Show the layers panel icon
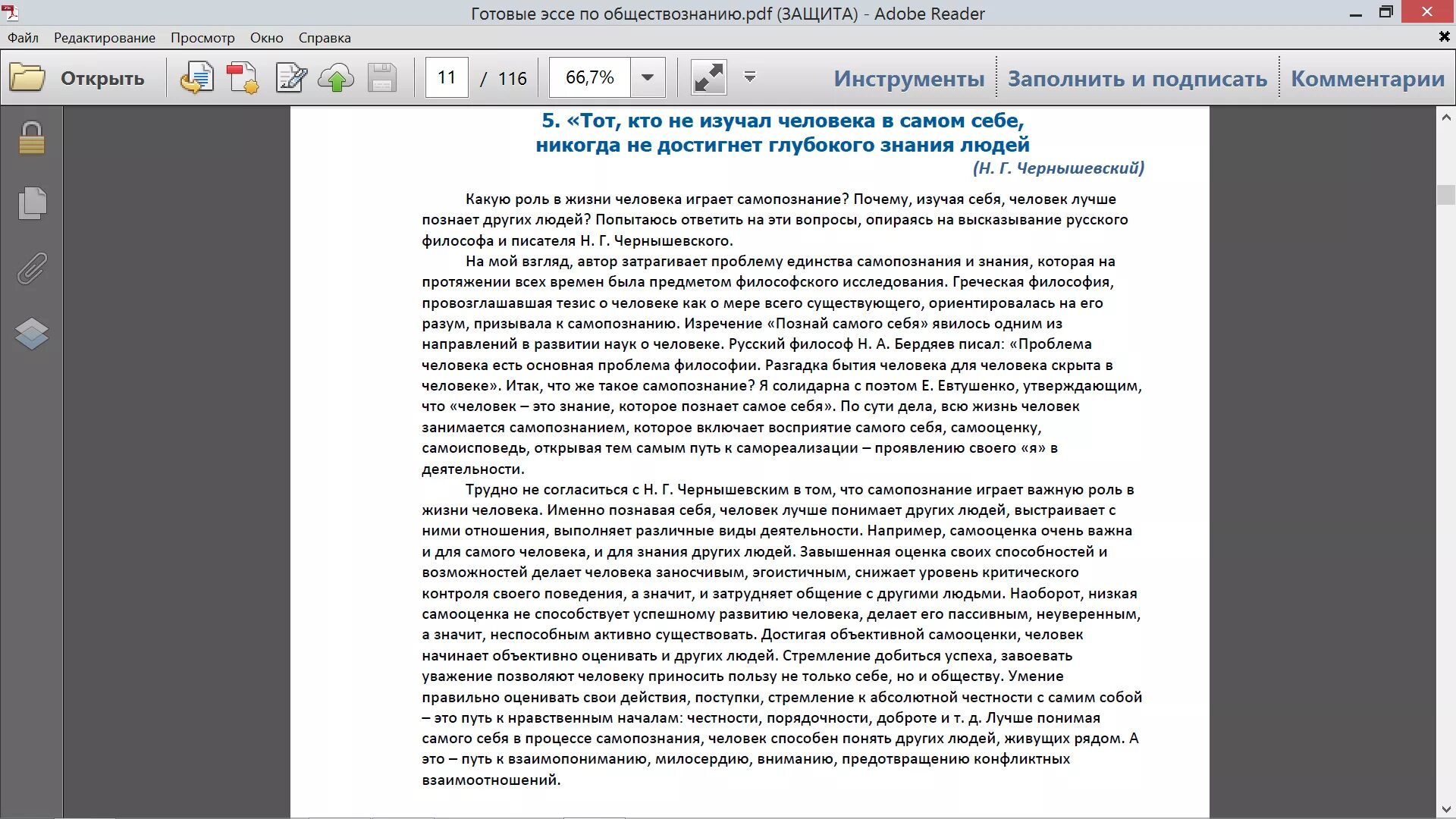The image size is (1456, 819). click(x=32, y=333)
